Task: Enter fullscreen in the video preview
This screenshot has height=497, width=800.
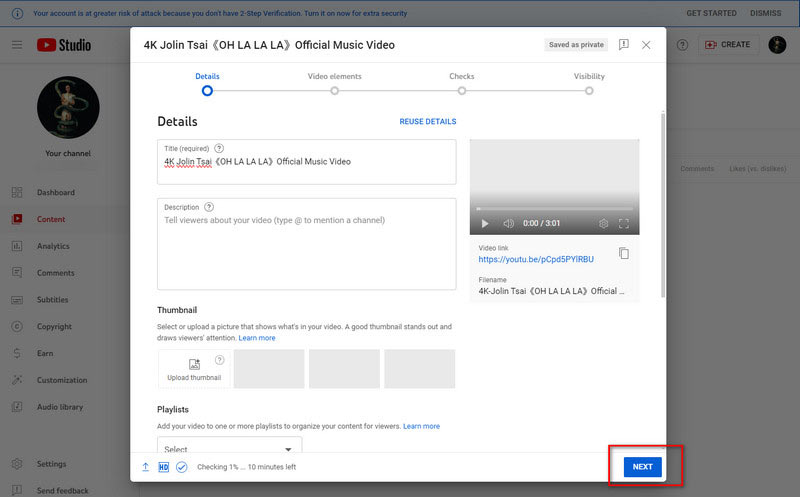Action: 623,223
